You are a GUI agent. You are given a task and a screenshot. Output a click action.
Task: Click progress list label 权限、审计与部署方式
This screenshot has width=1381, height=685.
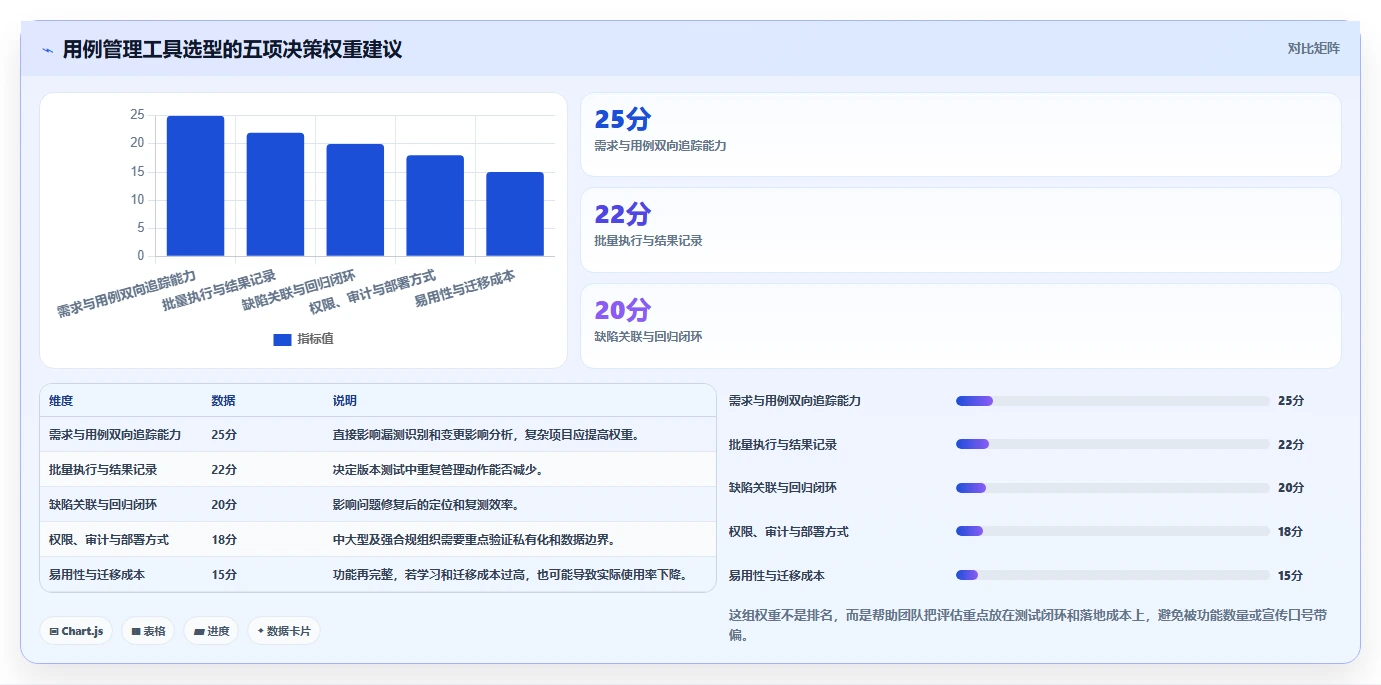pos(789,532)
